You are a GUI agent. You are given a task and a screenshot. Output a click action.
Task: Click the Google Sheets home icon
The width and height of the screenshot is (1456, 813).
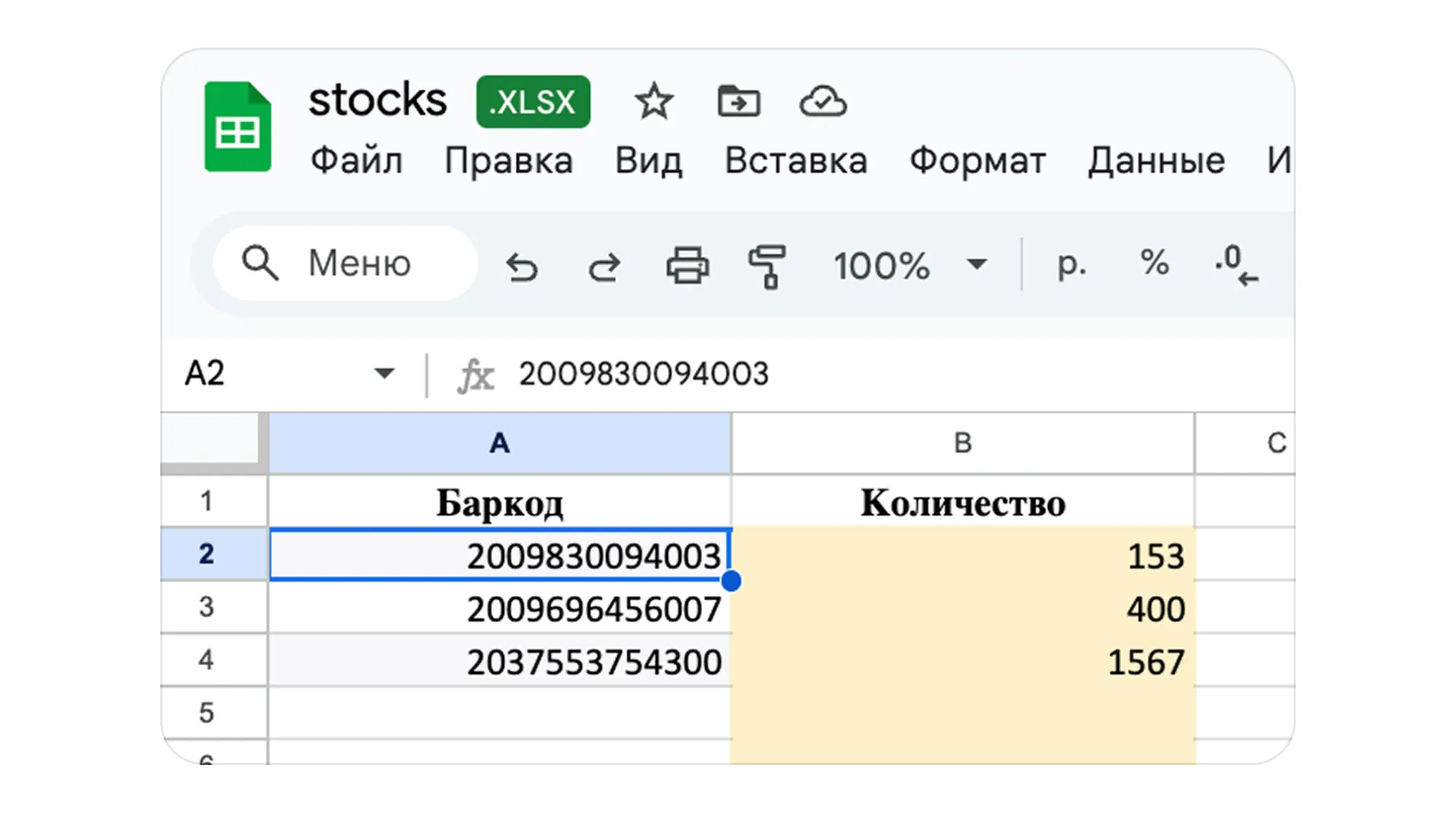point(237,127)
